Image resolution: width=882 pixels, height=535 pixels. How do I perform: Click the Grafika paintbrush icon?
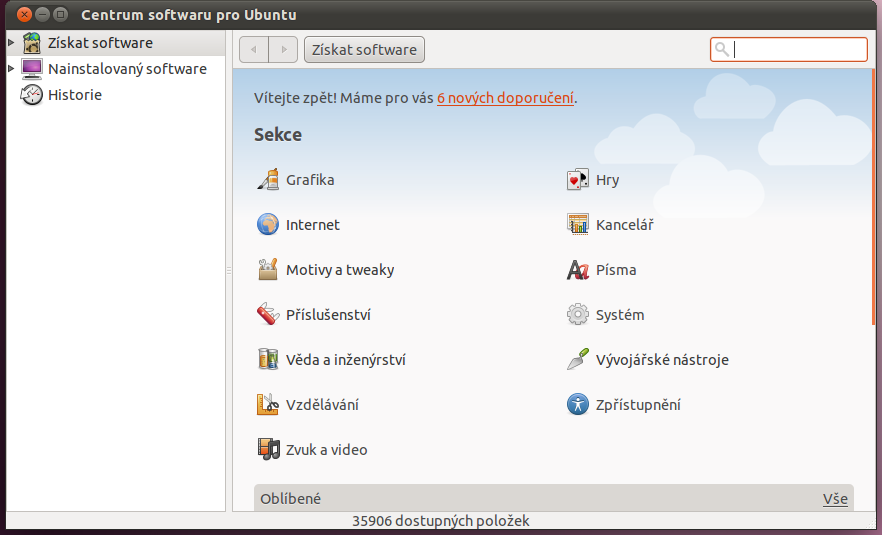coord(268,179)
